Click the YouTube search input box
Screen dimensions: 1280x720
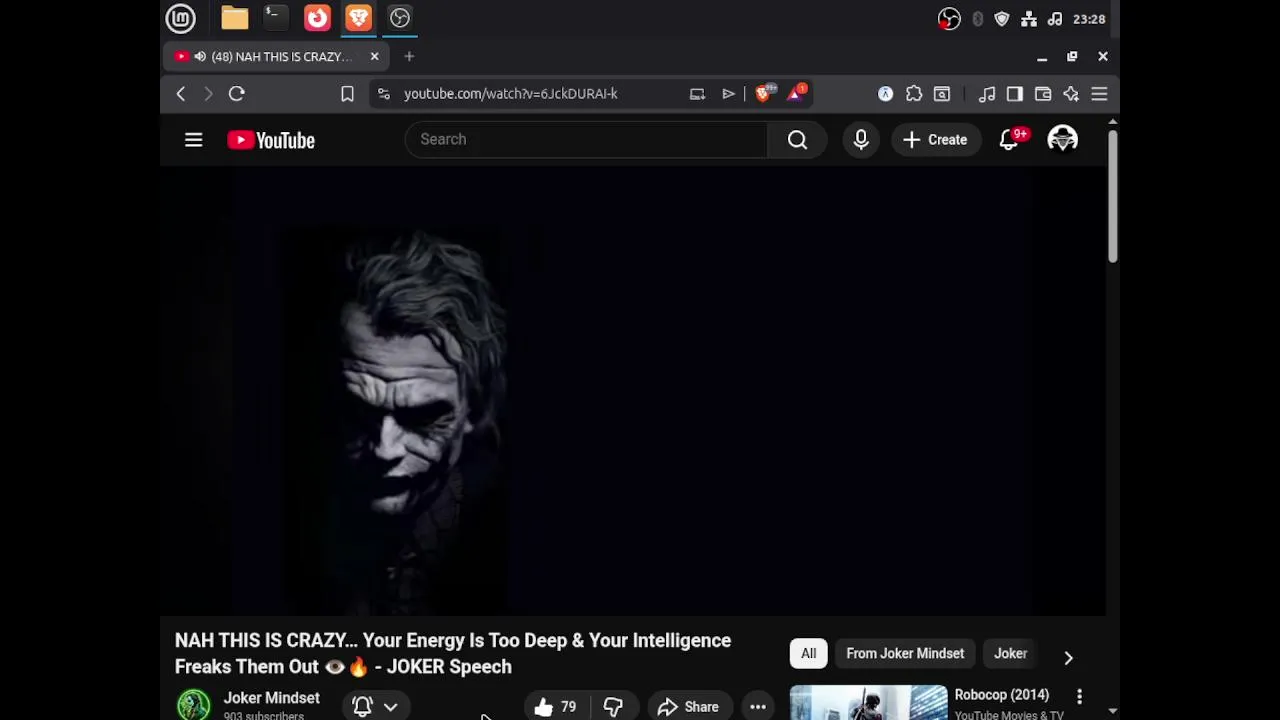tap(586, 140)
